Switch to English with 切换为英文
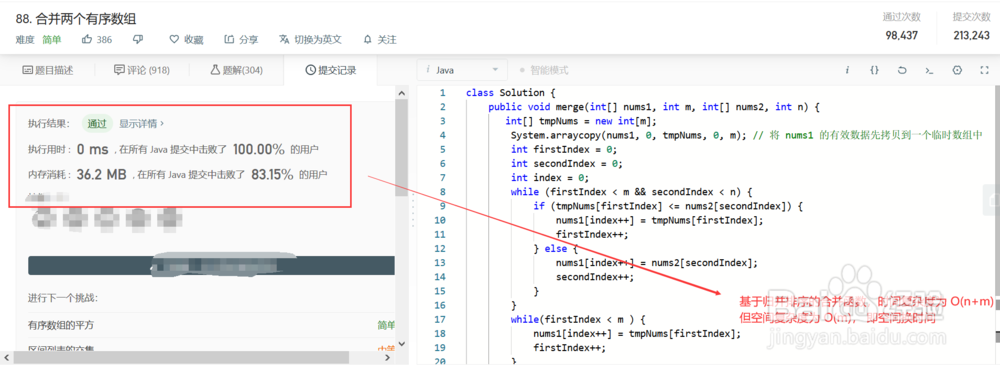The height and width of the screenshot is (371, 1000). (x=311, y=40)
